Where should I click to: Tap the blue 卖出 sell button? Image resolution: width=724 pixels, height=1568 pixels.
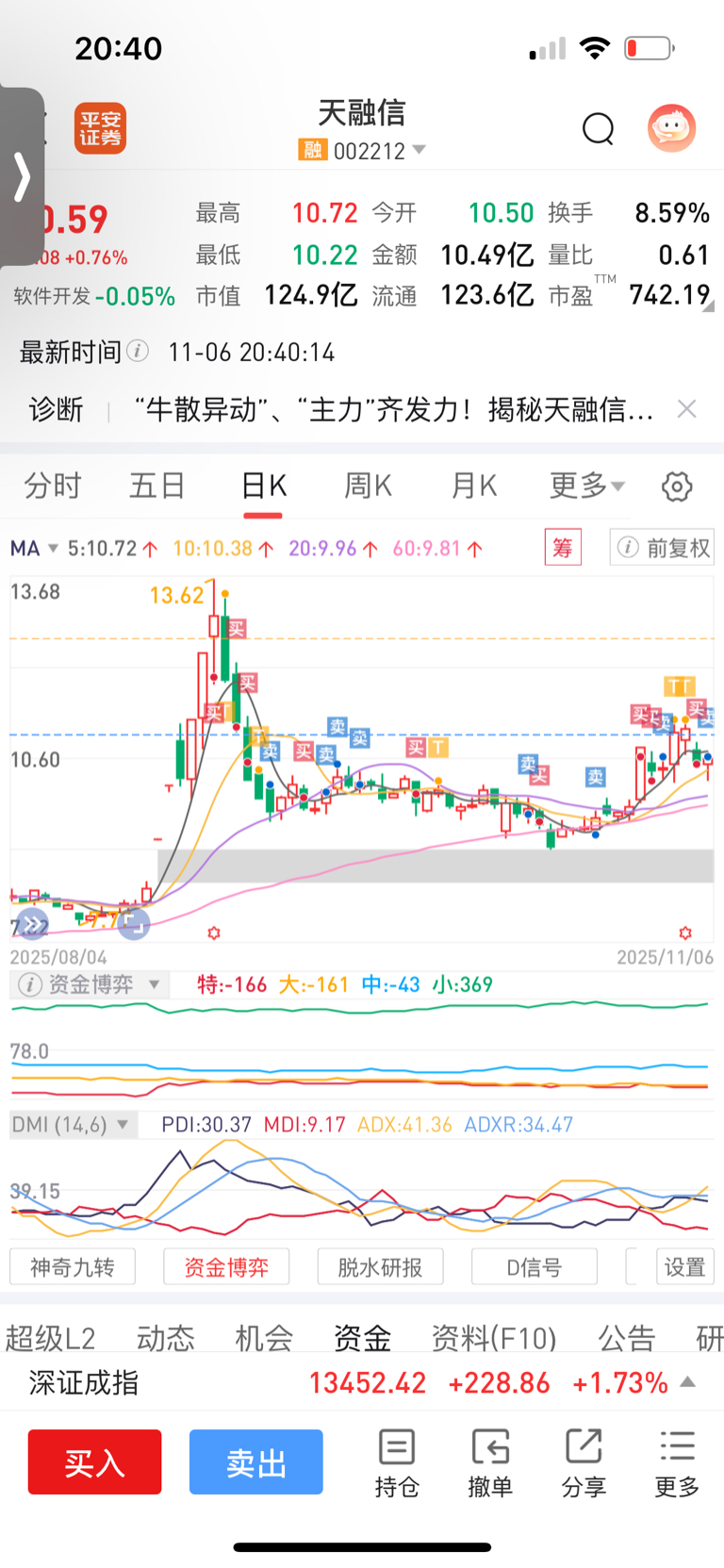point(256,1461)
